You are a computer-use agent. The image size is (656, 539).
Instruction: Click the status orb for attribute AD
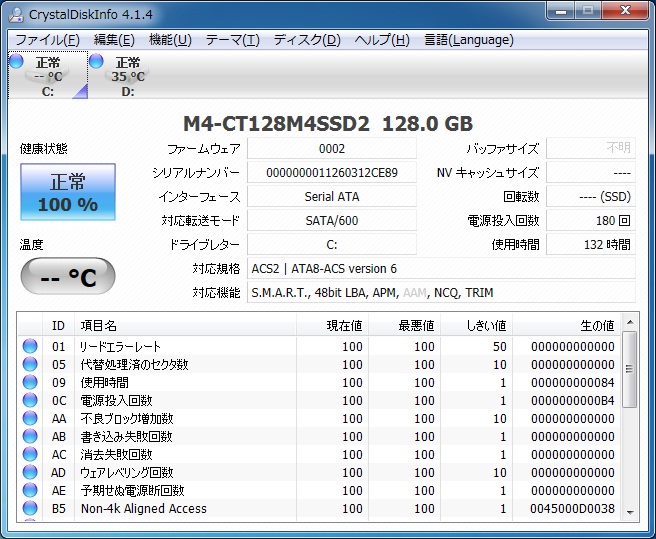[x=30, y=472]
